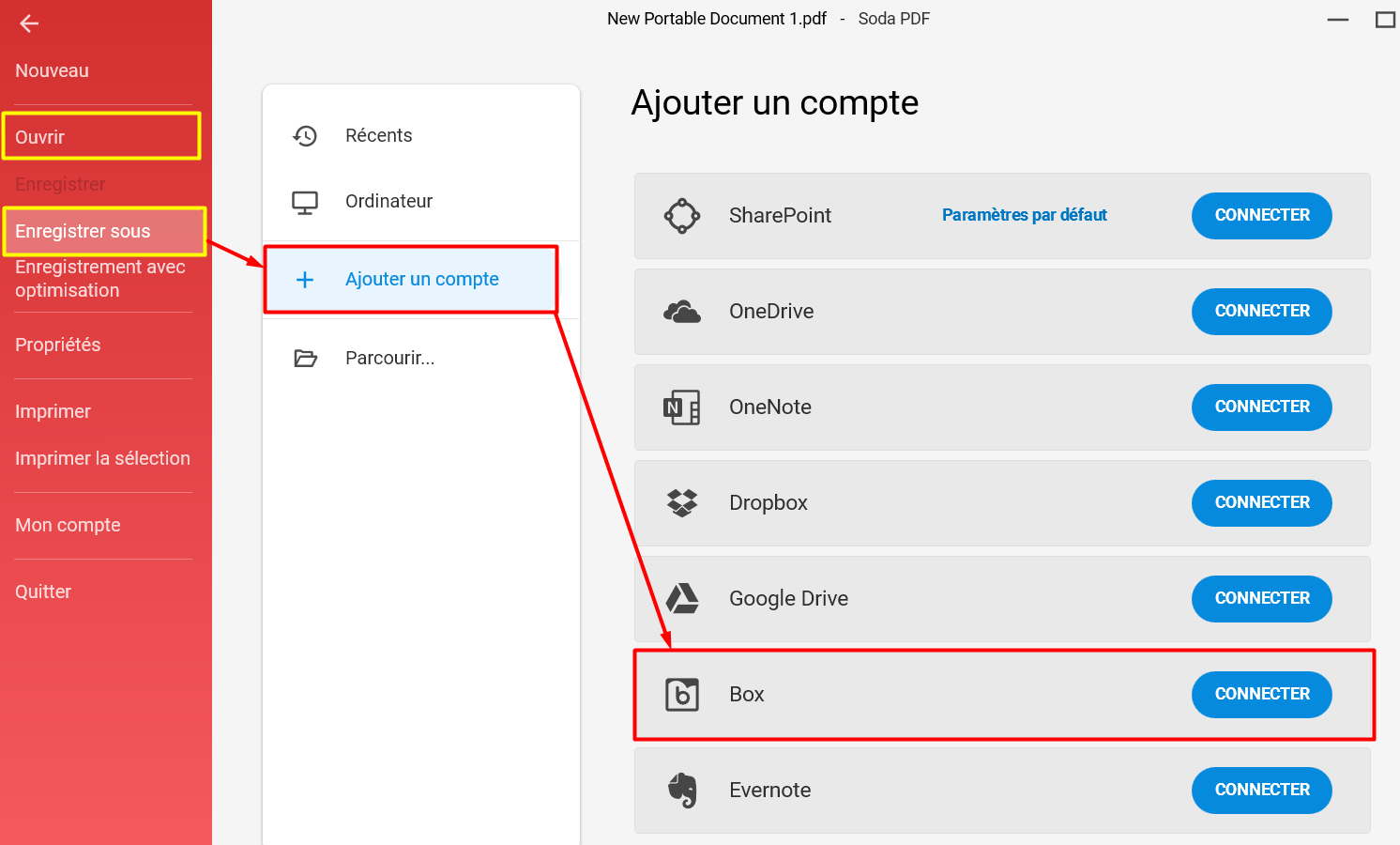Connect the OneDrive account
The image size is (1400, 845).
1262,312
